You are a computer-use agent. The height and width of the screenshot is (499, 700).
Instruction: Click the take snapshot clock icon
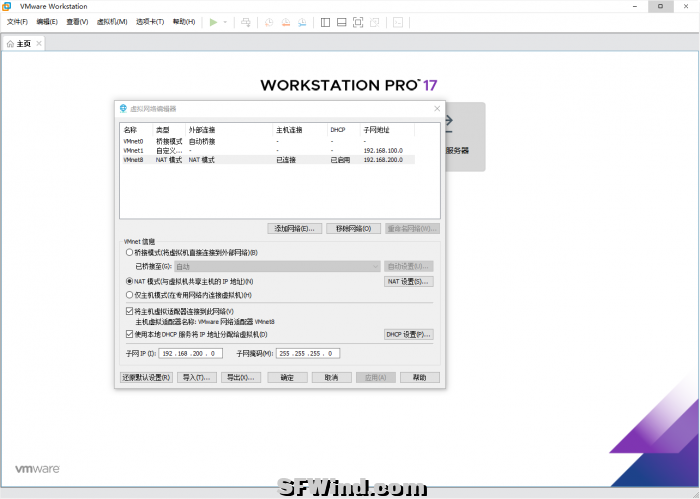[269, 22]
